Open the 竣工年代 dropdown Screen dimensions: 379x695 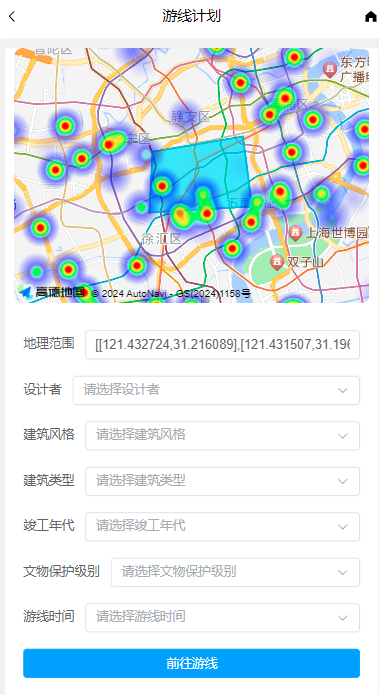(x=223, y=526)
